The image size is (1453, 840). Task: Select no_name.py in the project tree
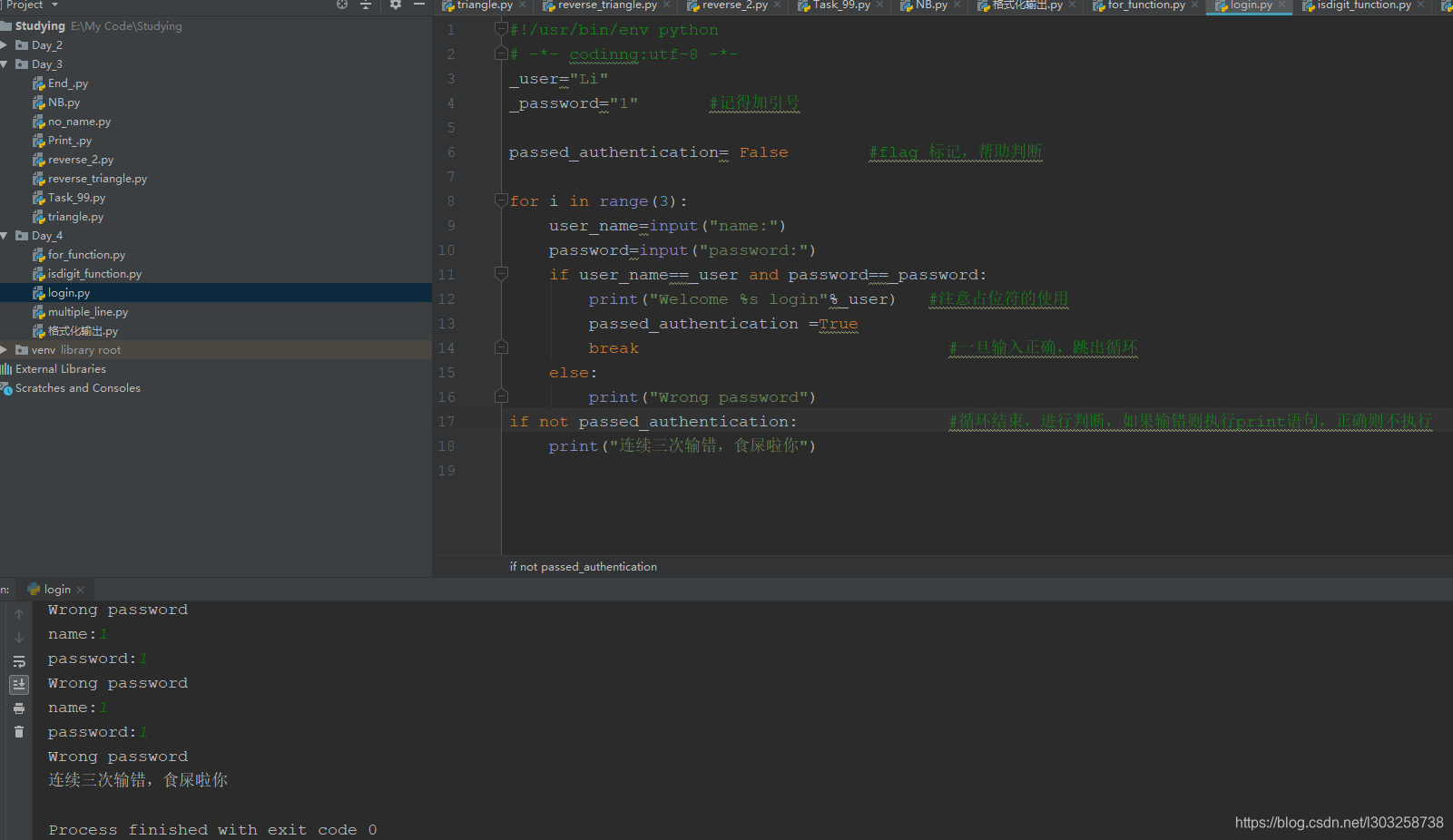[x=79, y=122]
